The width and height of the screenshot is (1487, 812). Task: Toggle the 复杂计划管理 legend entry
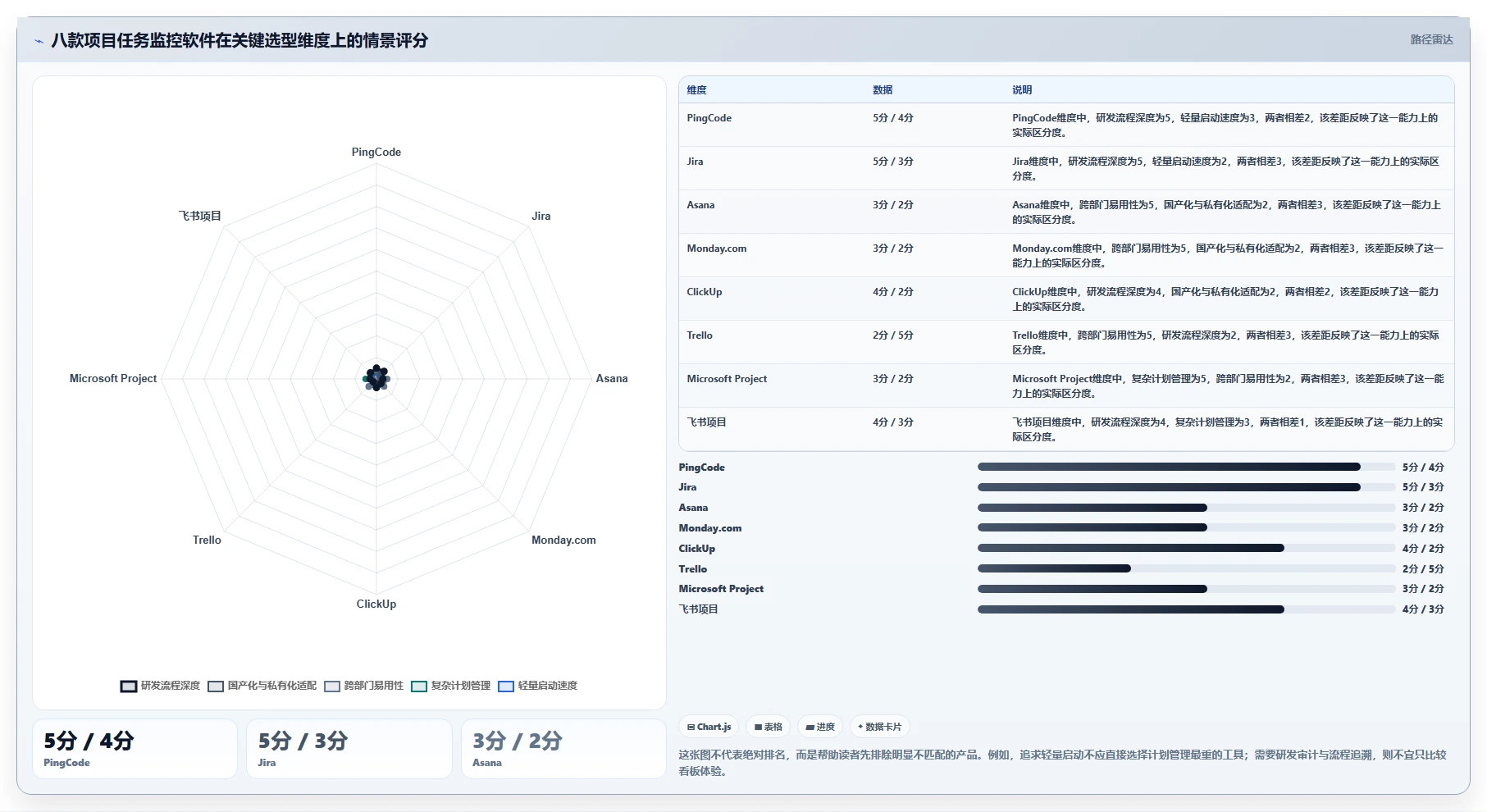(x=451, y=686)
